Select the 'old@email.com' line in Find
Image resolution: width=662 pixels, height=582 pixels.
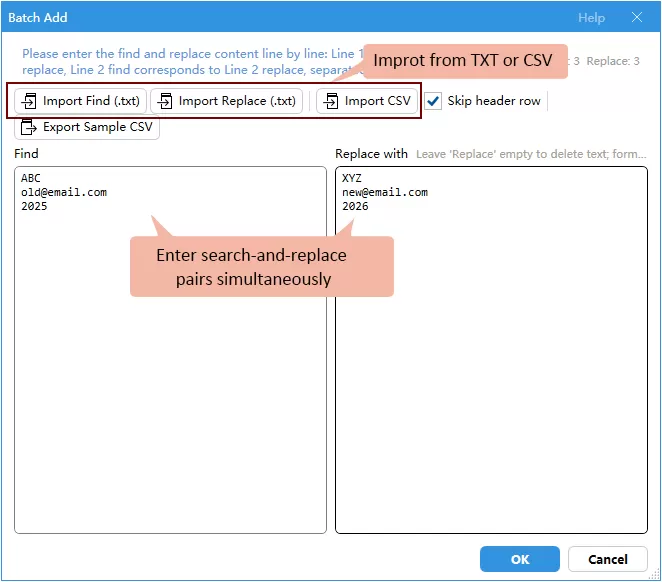click(x=64, y=192)
